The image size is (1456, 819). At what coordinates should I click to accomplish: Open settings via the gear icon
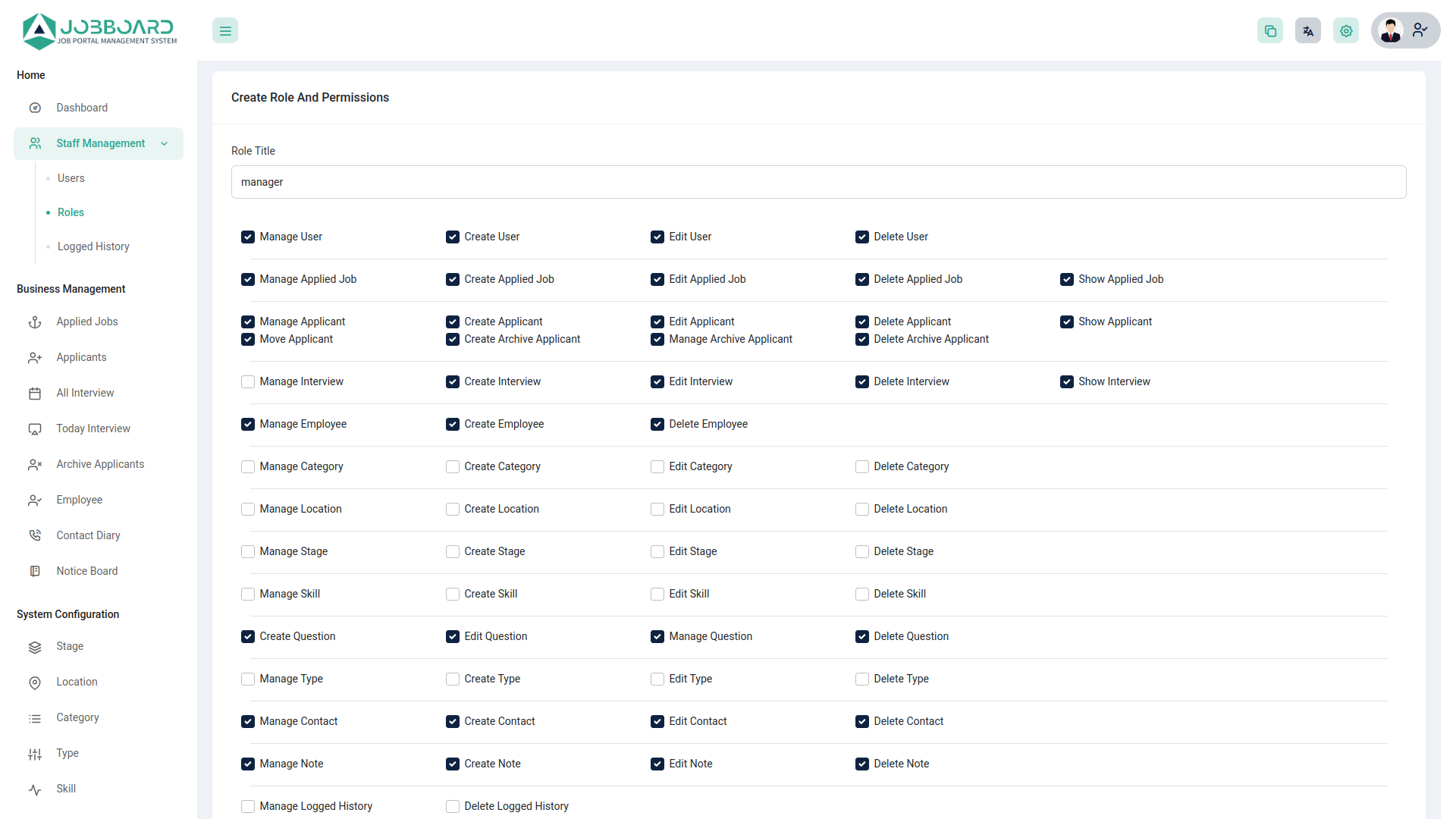tap(1345, 30)
